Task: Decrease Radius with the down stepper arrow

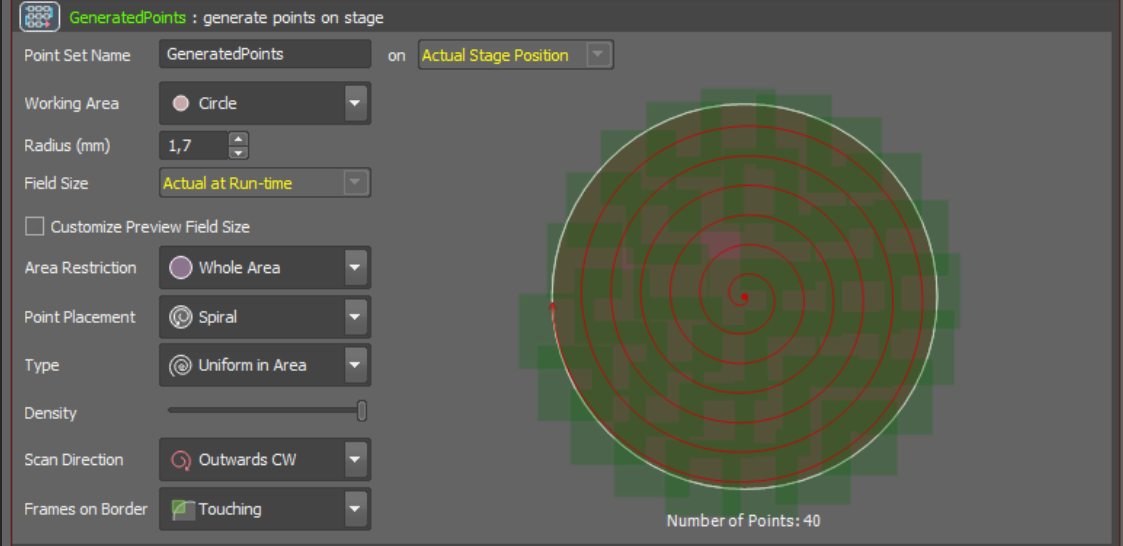Action: point(238,152)
